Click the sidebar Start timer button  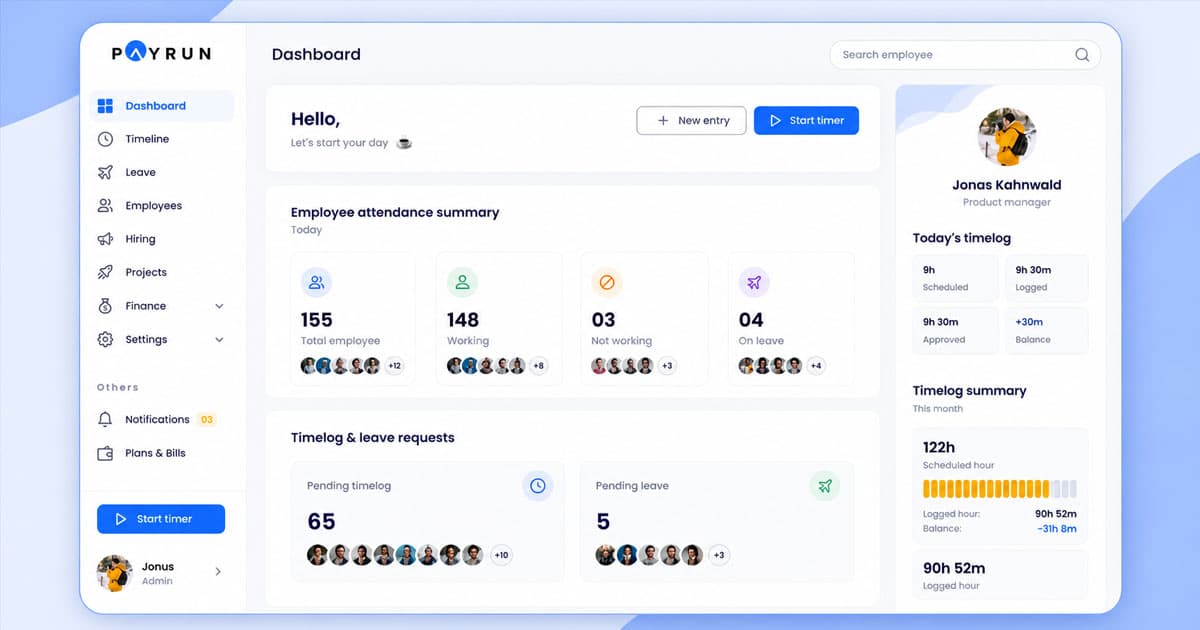(161, 519)
